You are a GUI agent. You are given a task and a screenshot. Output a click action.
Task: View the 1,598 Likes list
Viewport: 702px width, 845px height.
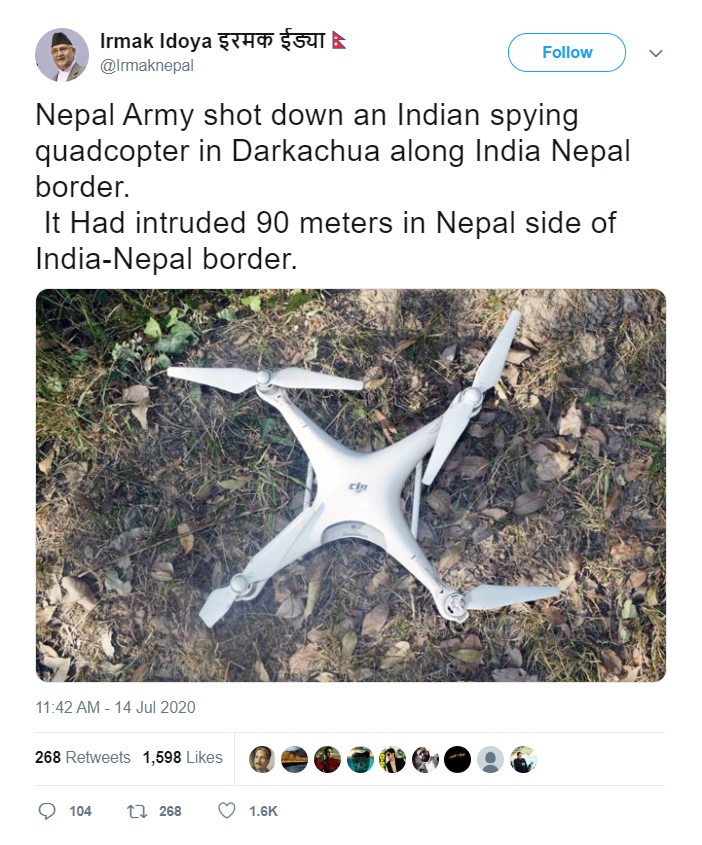(182, 757)
